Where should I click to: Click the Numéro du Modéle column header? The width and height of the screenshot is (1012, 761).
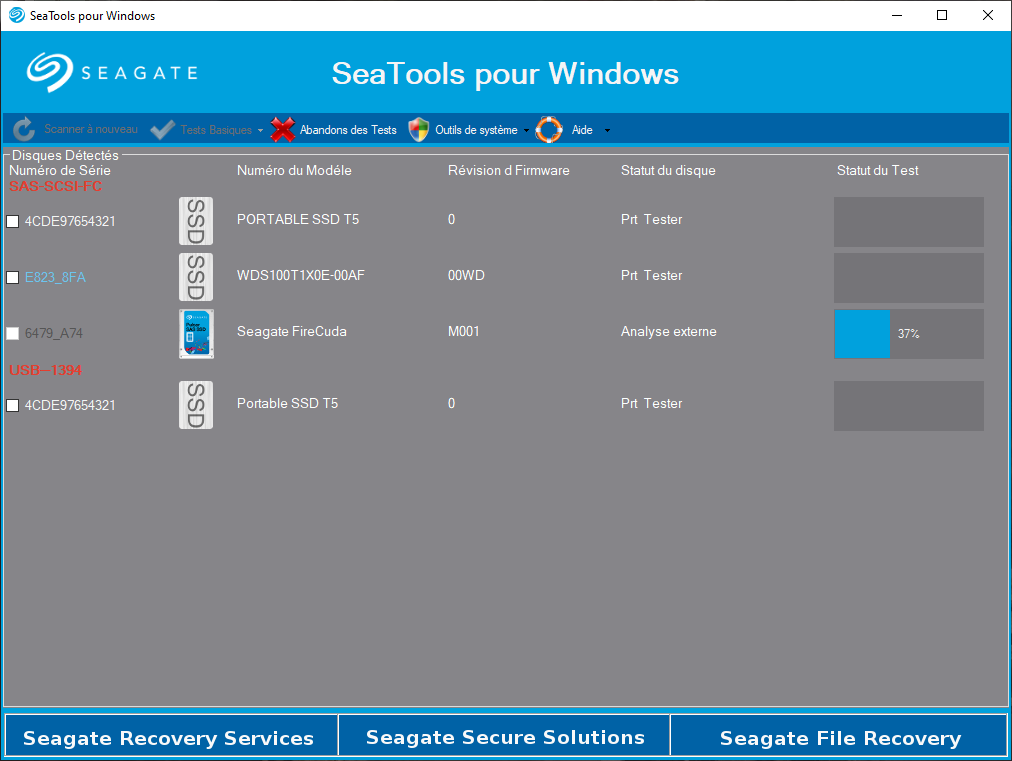(x=294, y=170)
